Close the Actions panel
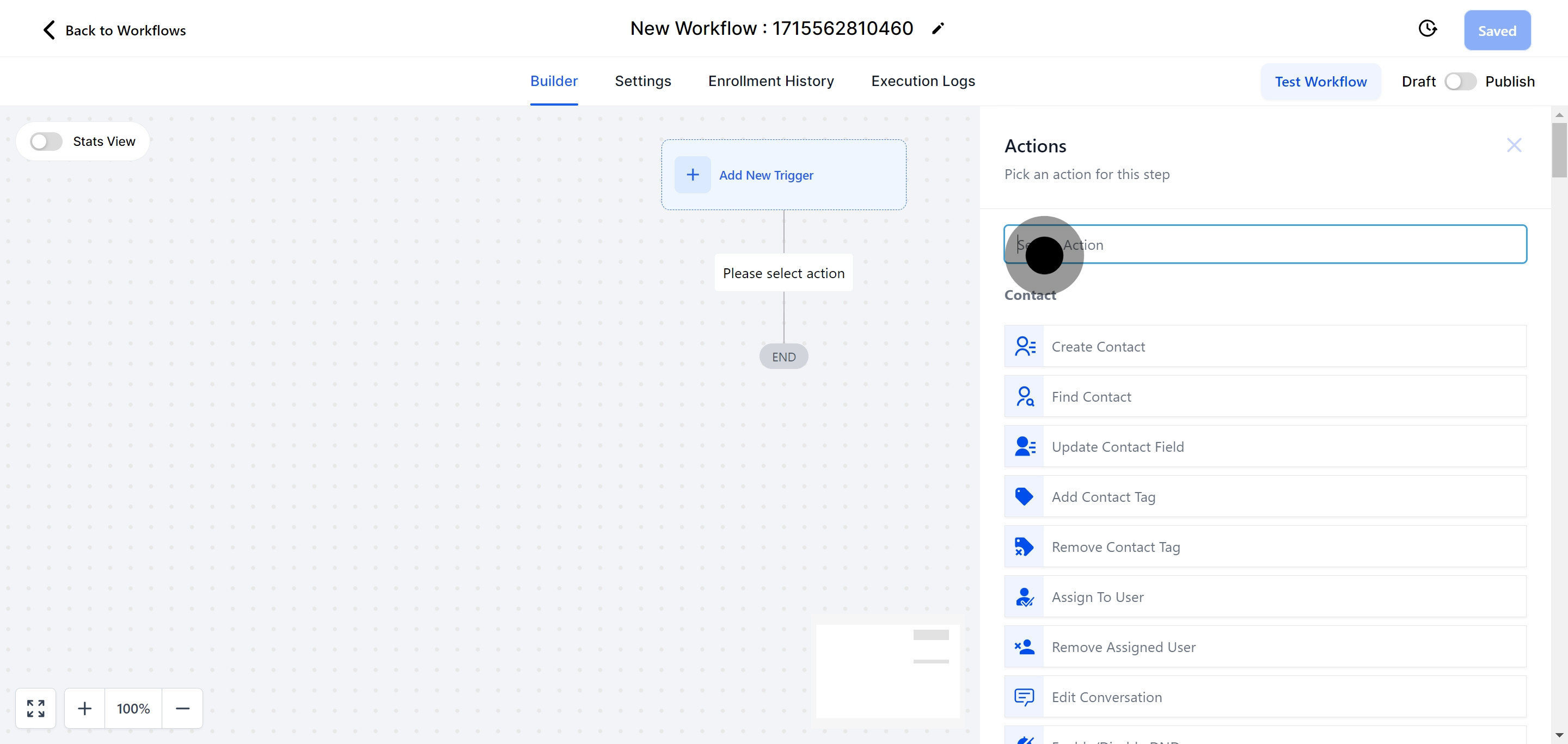The height and width of the screenshot is (744, 1568). click(1514, 145)
